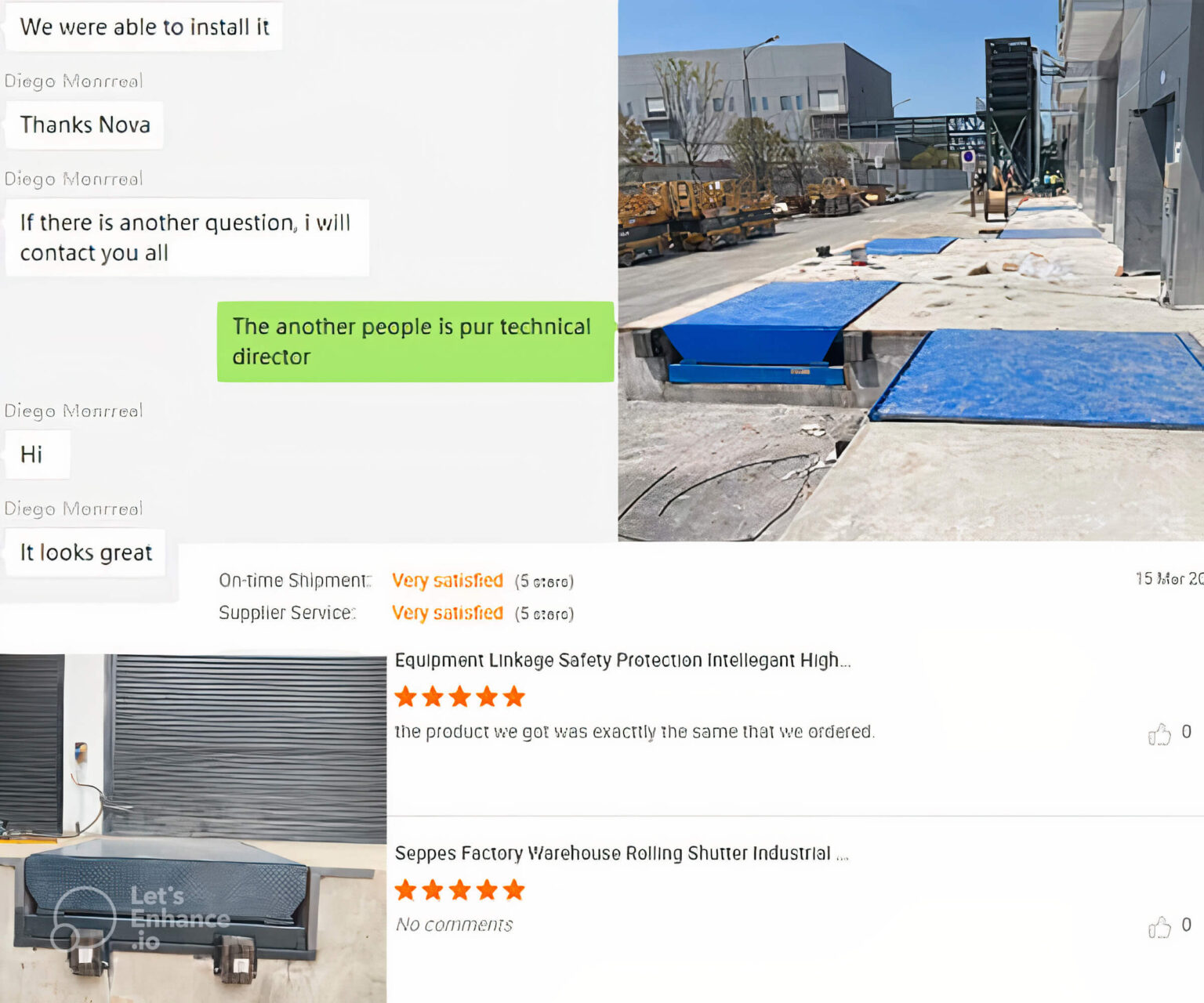Screen dimensions: 1204x1003
Task: Click the 'Thanks Nova' message bubble
Action: [85, 125]
